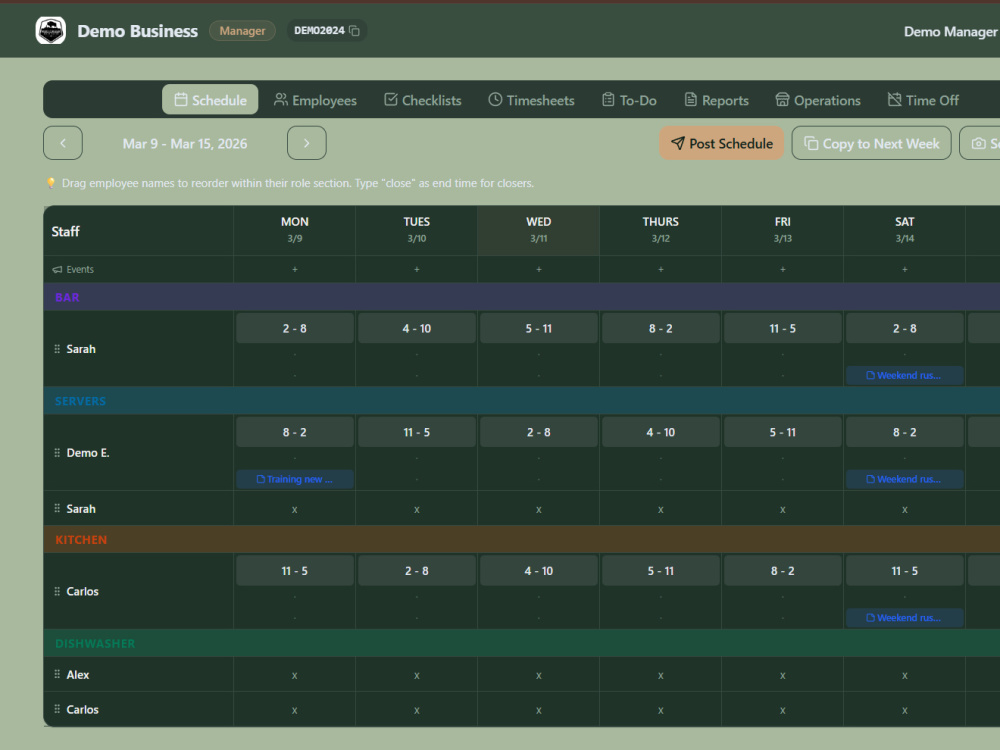1000x750 pixels.
Task: Switch to the Timesheets tab
Action: pyautogui.click(x=531, y=100)
